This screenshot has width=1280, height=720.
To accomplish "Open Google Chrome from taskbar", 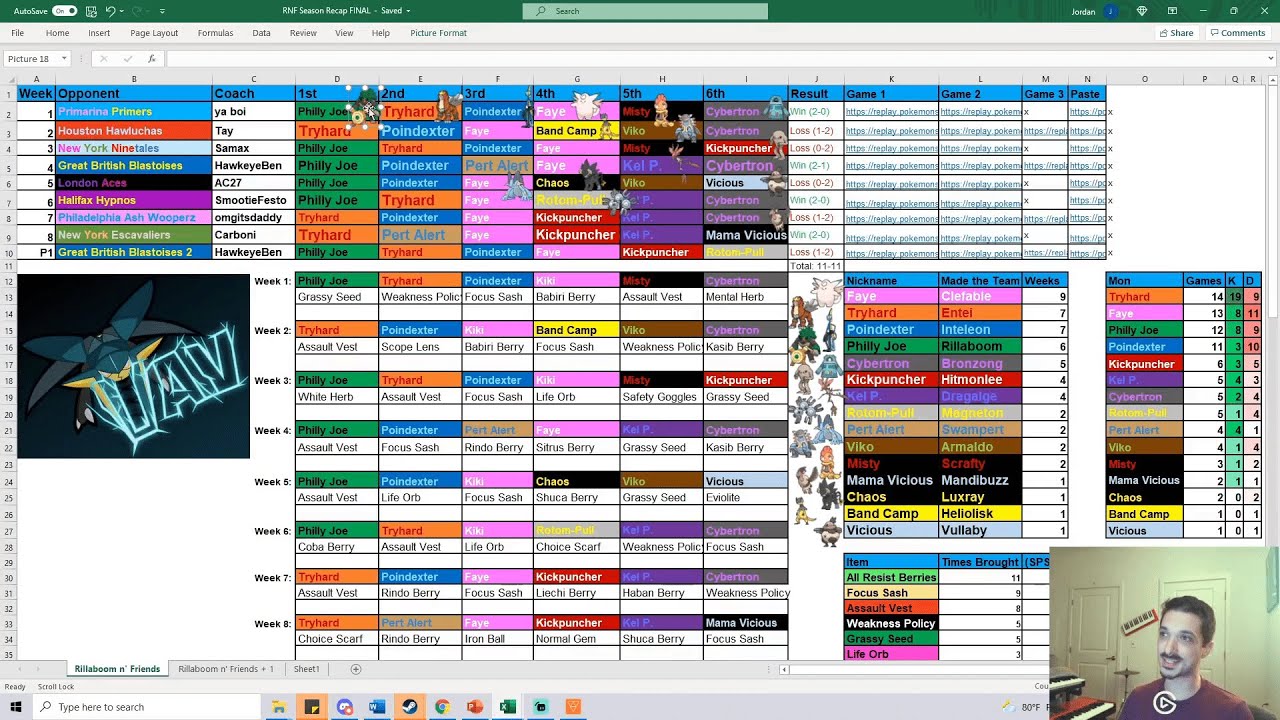I will [442, 707].
